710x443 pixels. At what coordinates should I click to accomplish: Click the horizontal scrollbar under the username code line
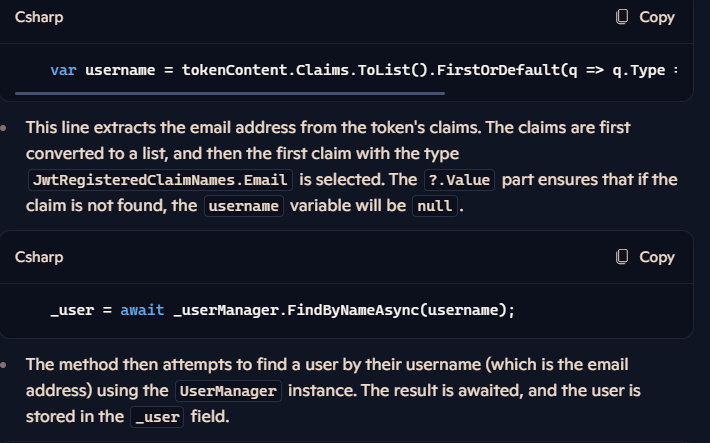230,93
